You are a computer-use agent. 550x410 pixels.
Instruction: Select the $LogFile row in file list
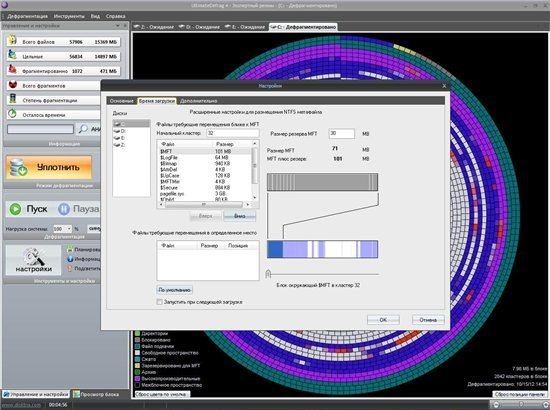point(205,157)
